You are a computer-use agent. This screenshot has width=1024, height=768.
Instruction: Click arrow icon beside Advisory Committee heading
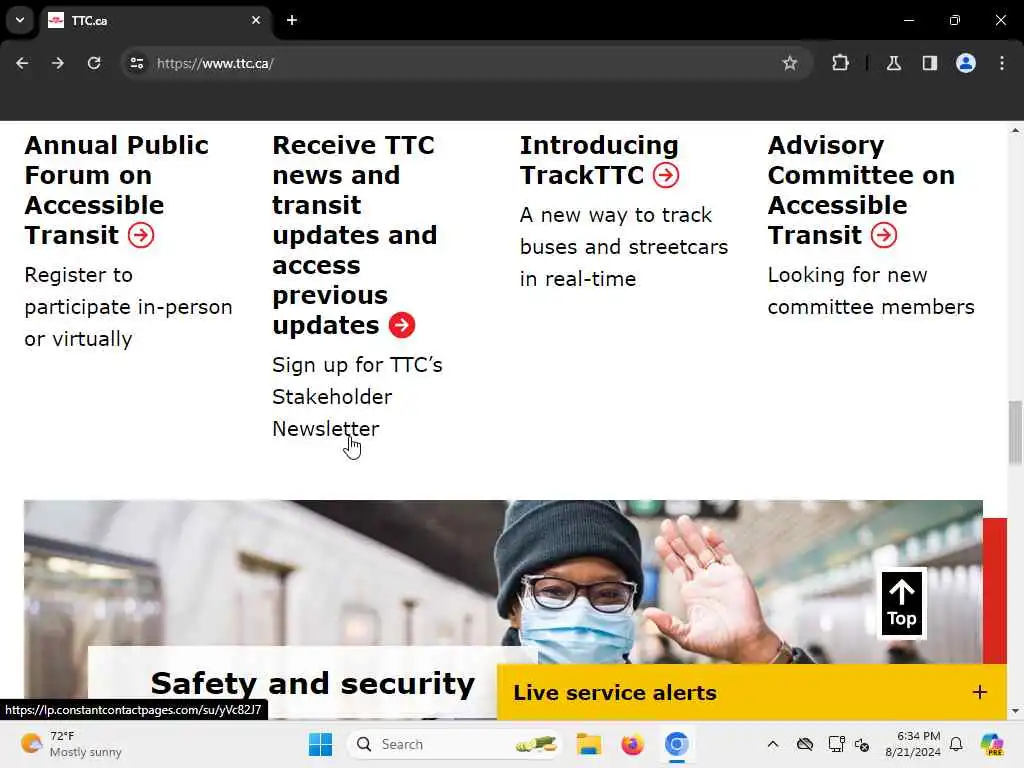tap(884, 235)
